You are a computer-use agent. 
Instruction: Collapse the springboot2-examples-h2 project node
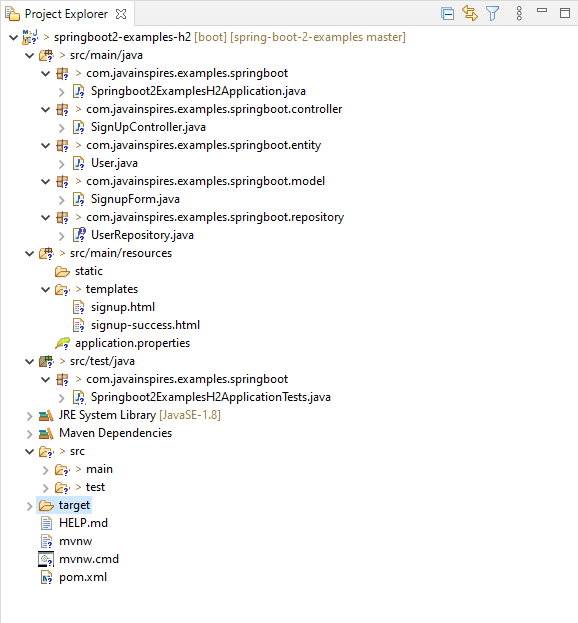tap(14, 37)
